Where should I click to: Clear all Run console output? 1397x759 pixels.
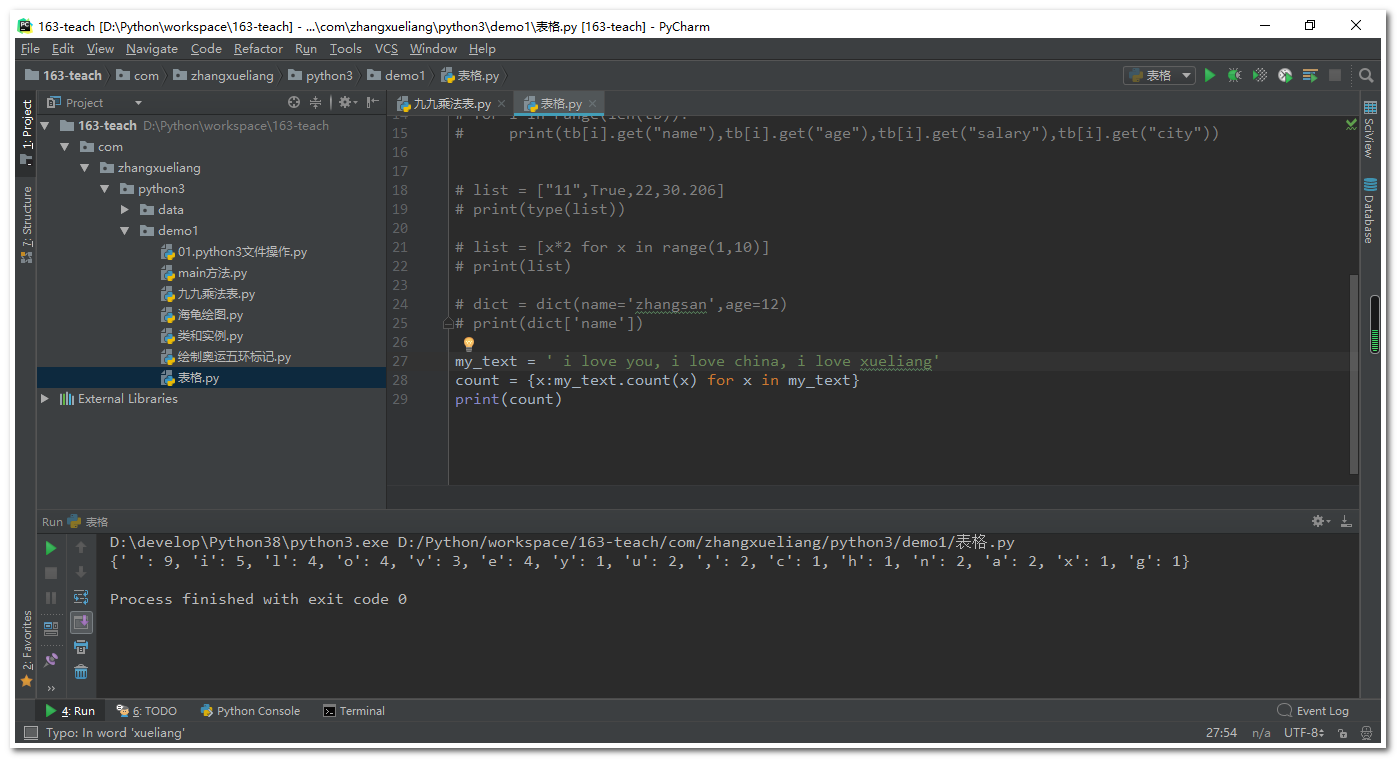point(81,672)
